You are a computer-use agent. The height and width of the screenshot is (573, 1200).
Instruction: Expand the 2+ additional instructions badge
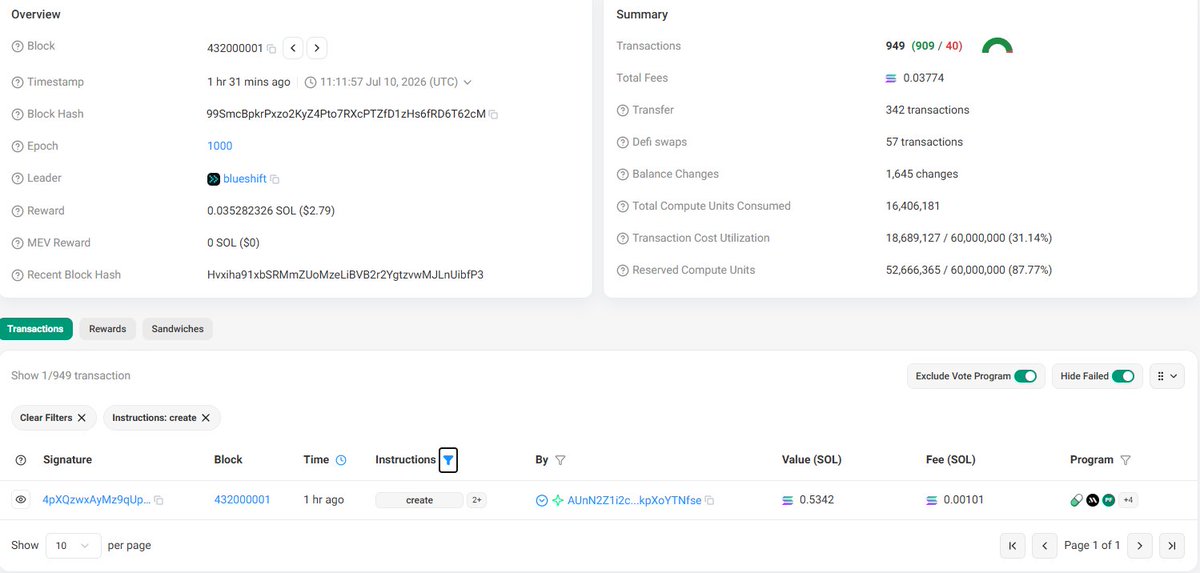click(x=477, y=500)
